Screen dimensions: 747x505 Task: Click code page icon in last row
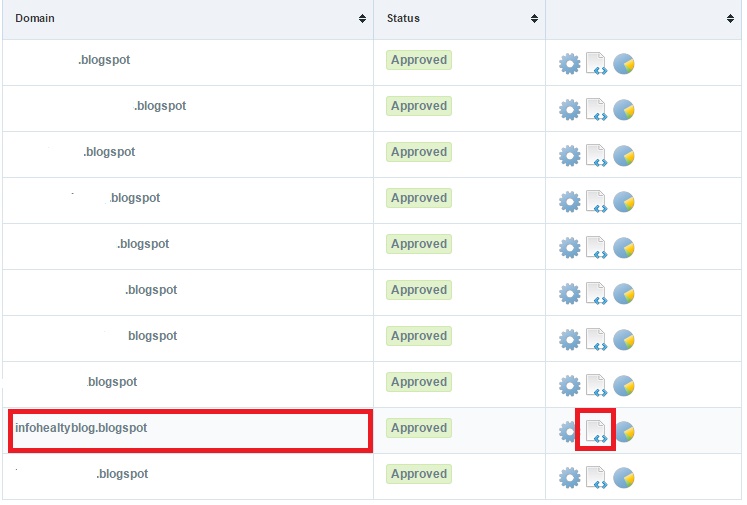click(x=596, y=478)
